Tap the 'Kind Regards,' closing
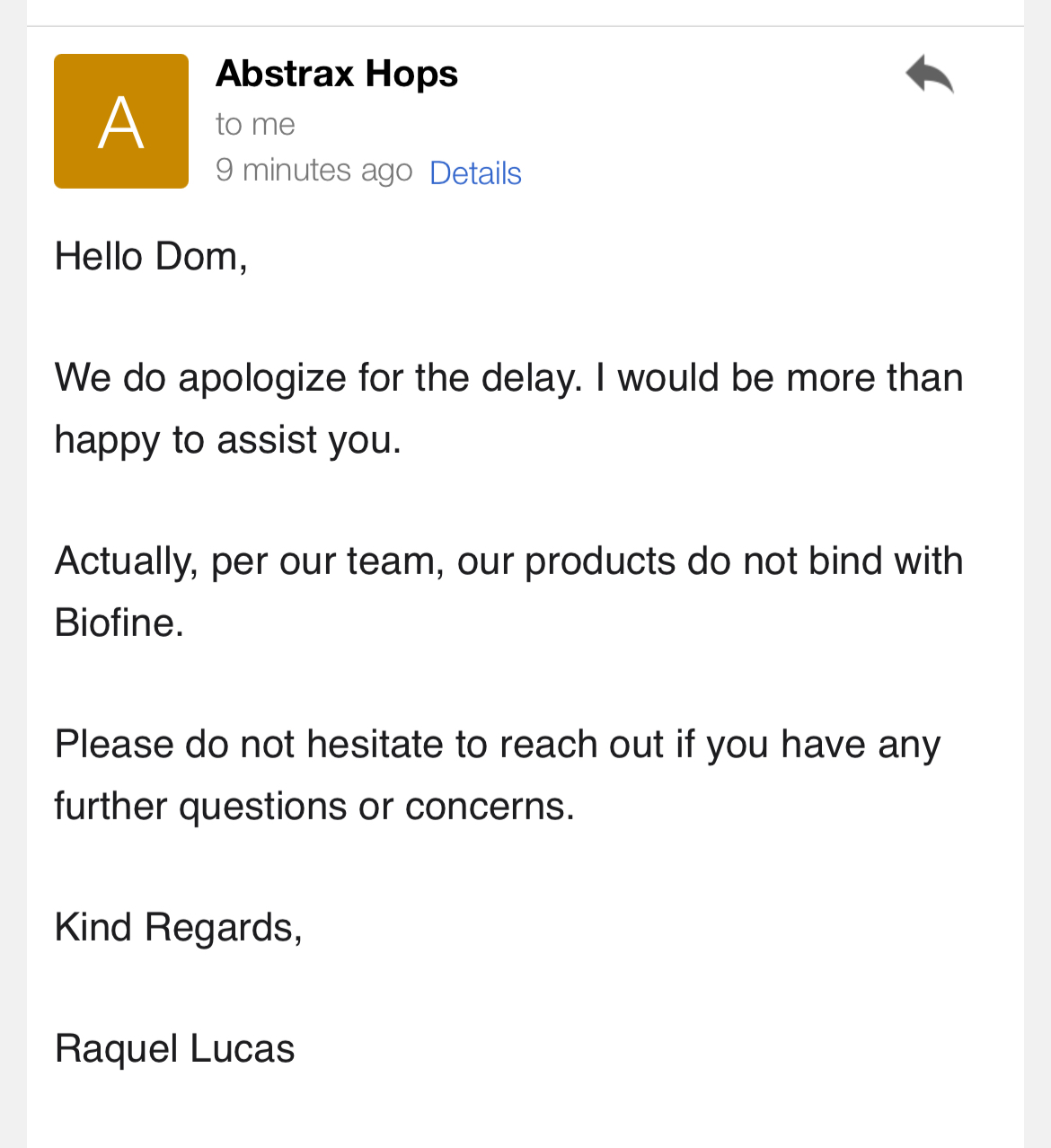This screenshot has width=1051, height=1148. tap(179, 928)
